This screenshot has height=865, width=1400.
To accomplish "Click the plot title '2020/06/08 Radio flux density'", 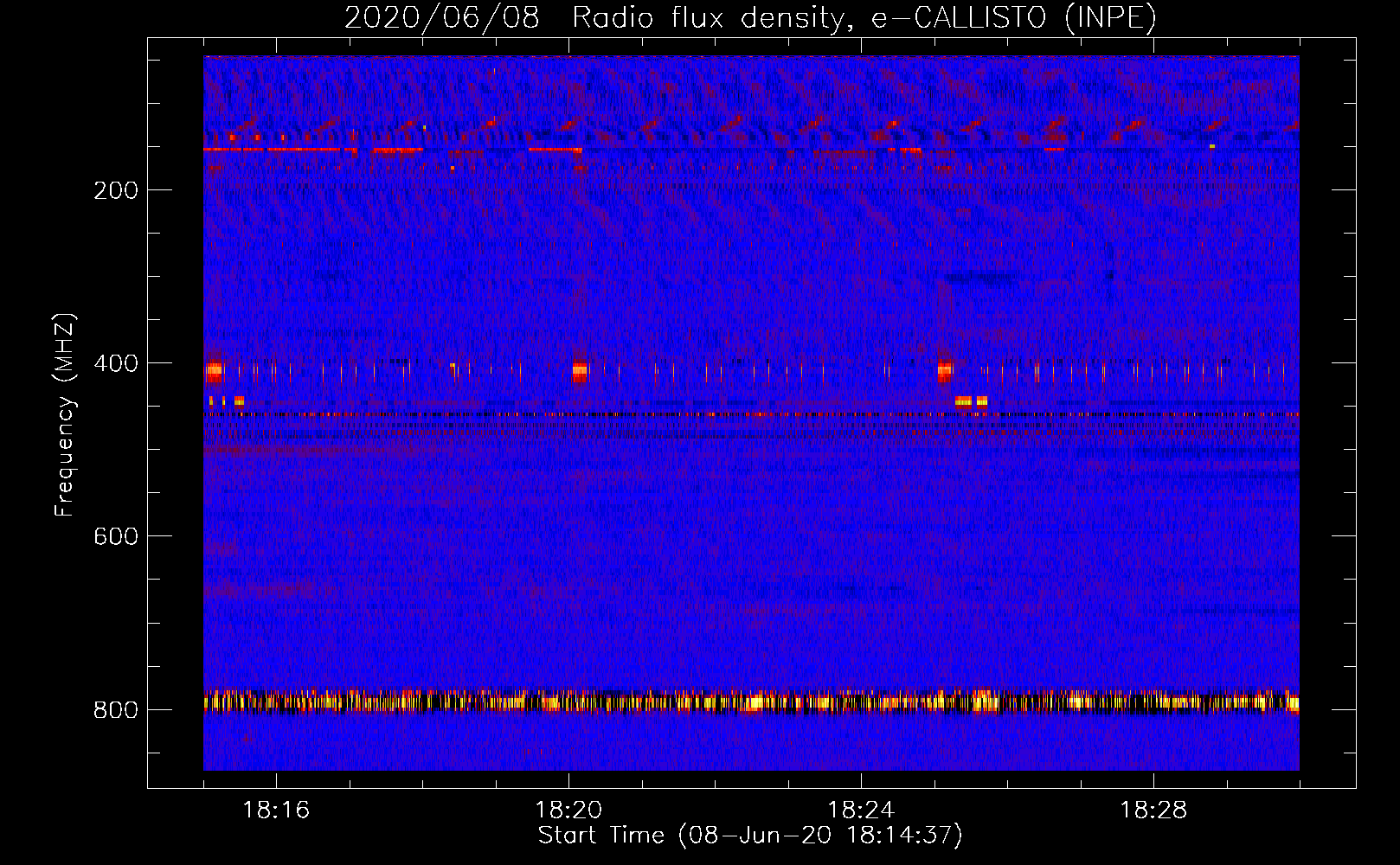I will click(750, 18).
